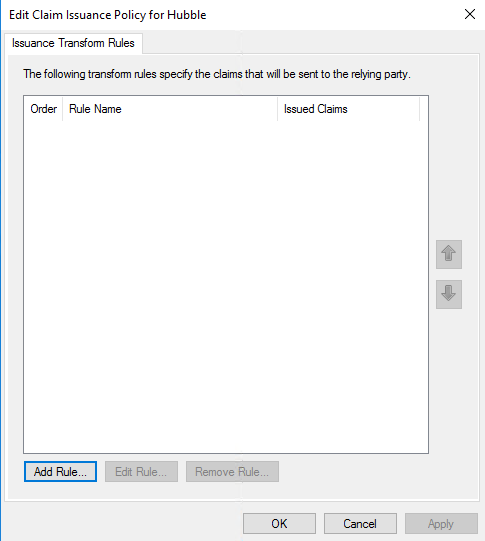This screenshot has width=485, height=541.
Task: Open the Add Rule wizard
Action: coord(60,472)
